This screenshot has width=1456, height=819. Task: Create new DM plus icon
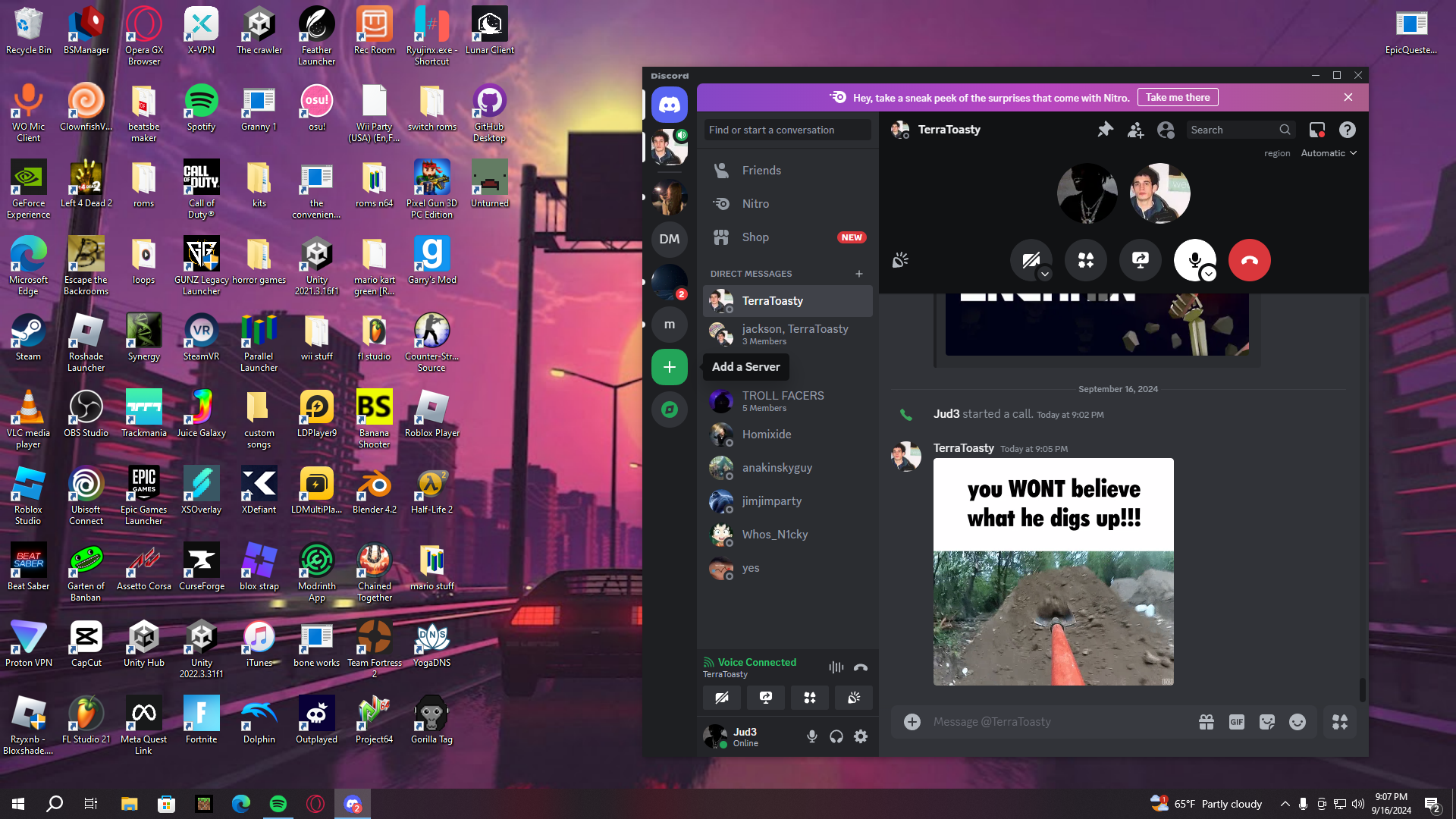pyautogui.click(x=858, y=274)
